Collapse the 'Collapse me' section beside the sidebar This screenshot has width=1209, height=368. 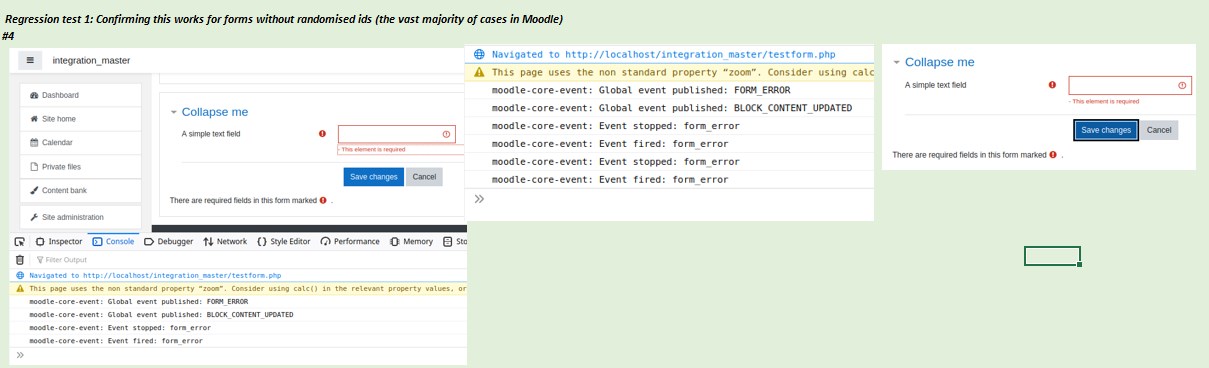point(208,112)
